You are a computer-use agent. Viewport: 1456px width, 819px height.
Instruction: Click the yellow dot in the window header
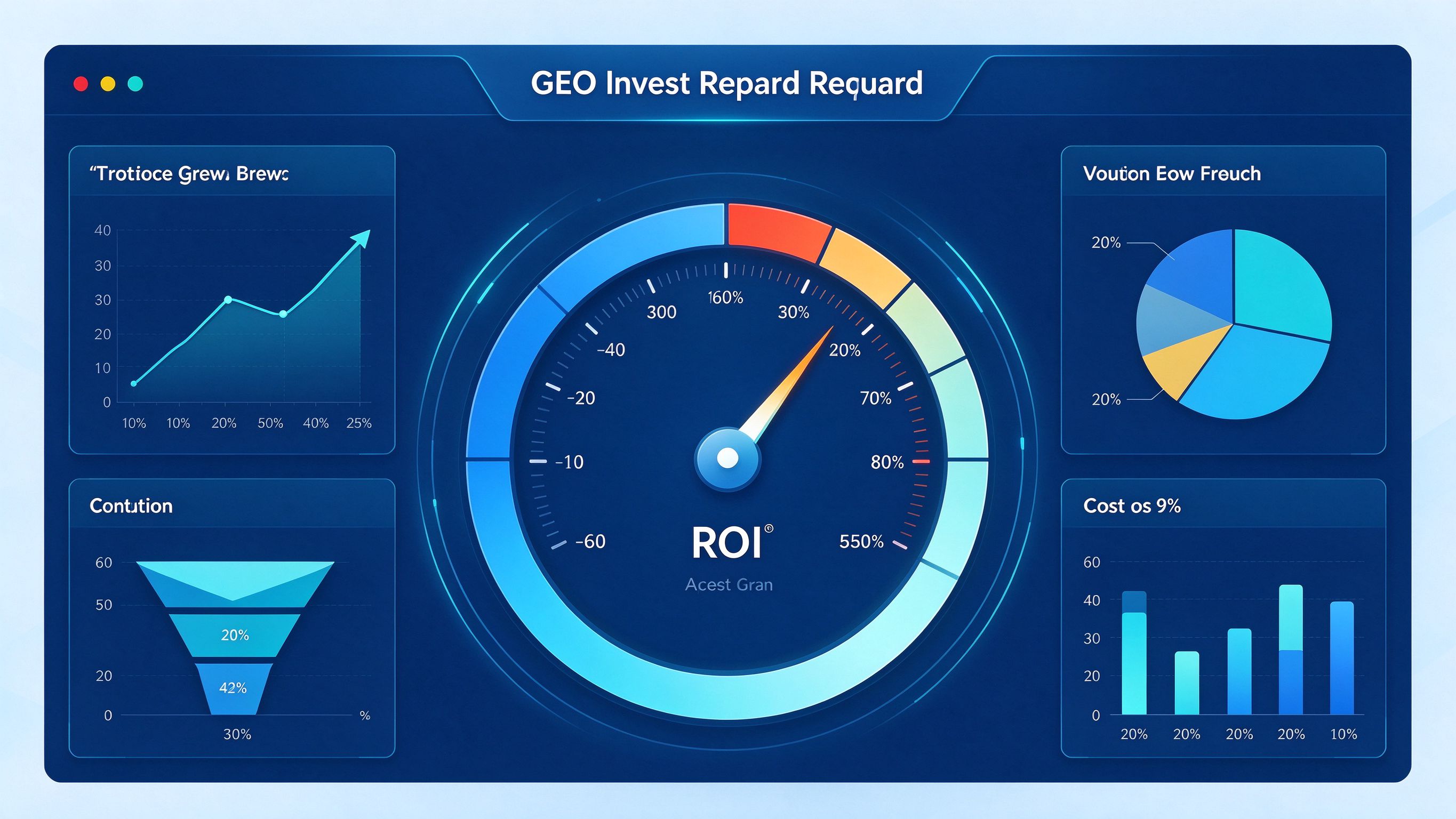tap(108, 84)
